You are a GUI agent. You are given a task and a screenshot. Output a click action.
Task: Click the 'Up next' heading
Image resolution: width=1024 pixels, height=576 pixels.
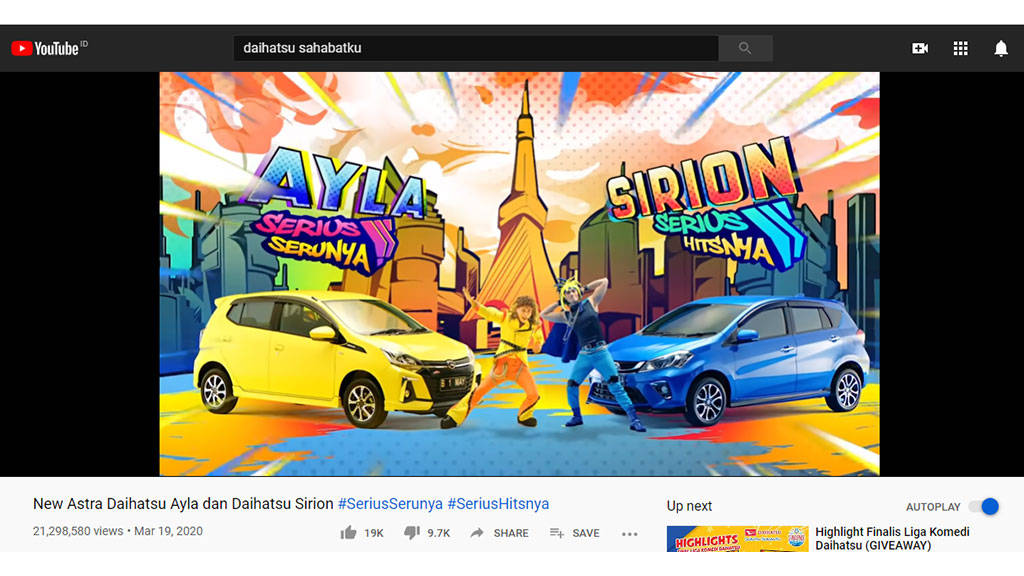click(689, 506)
